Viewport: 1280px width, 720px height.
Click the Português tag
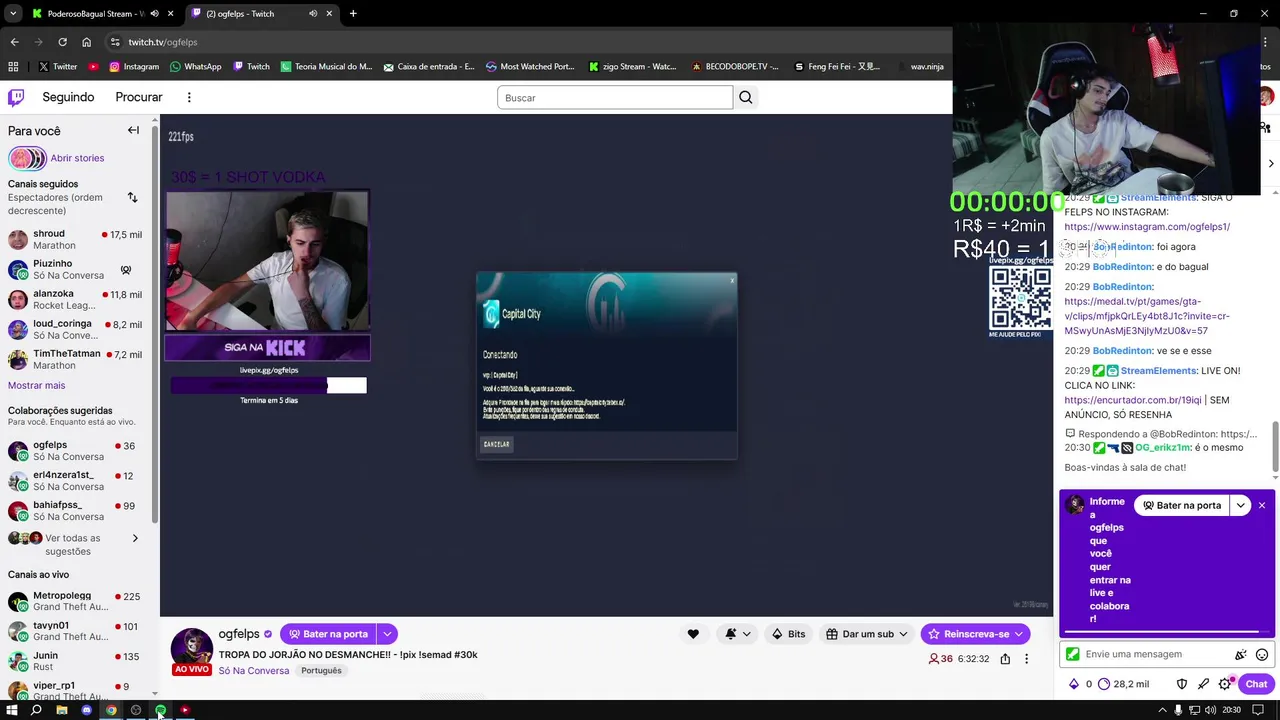pyautogui.click(x=321, y=671)
